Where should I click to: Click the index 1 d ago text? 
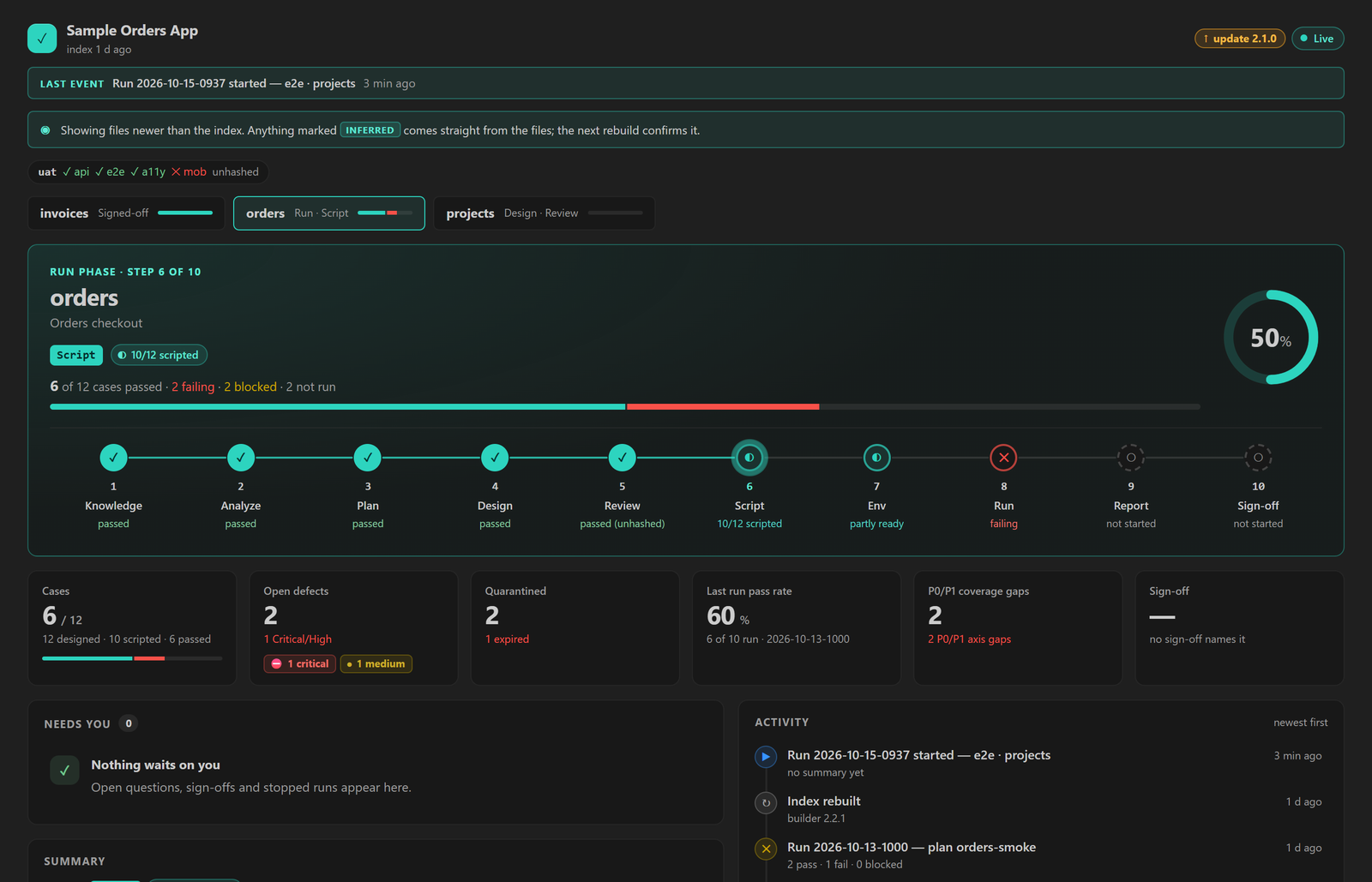coord(99,50)
